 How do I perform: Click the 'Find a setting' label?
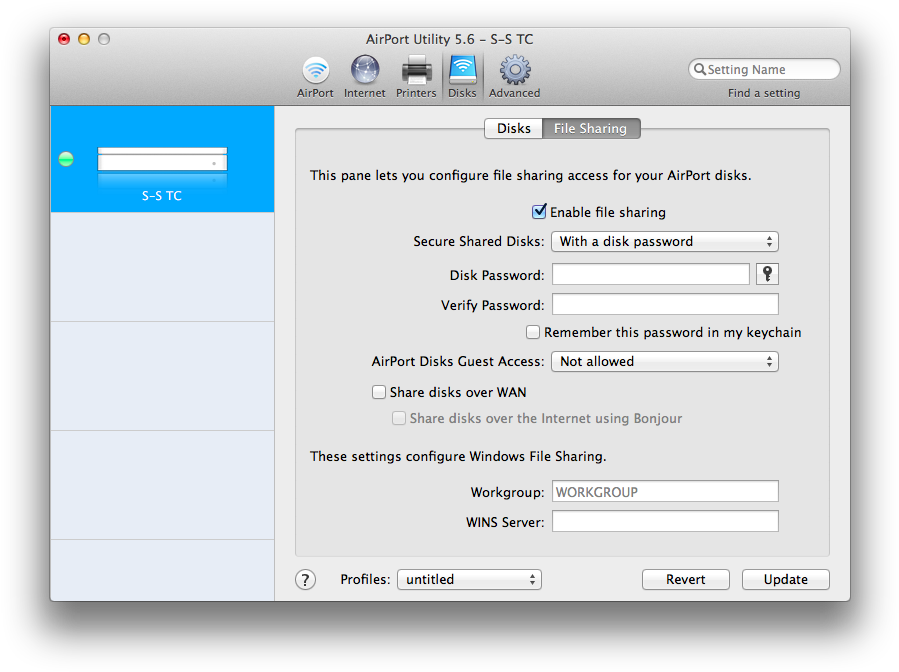[764, 93]
